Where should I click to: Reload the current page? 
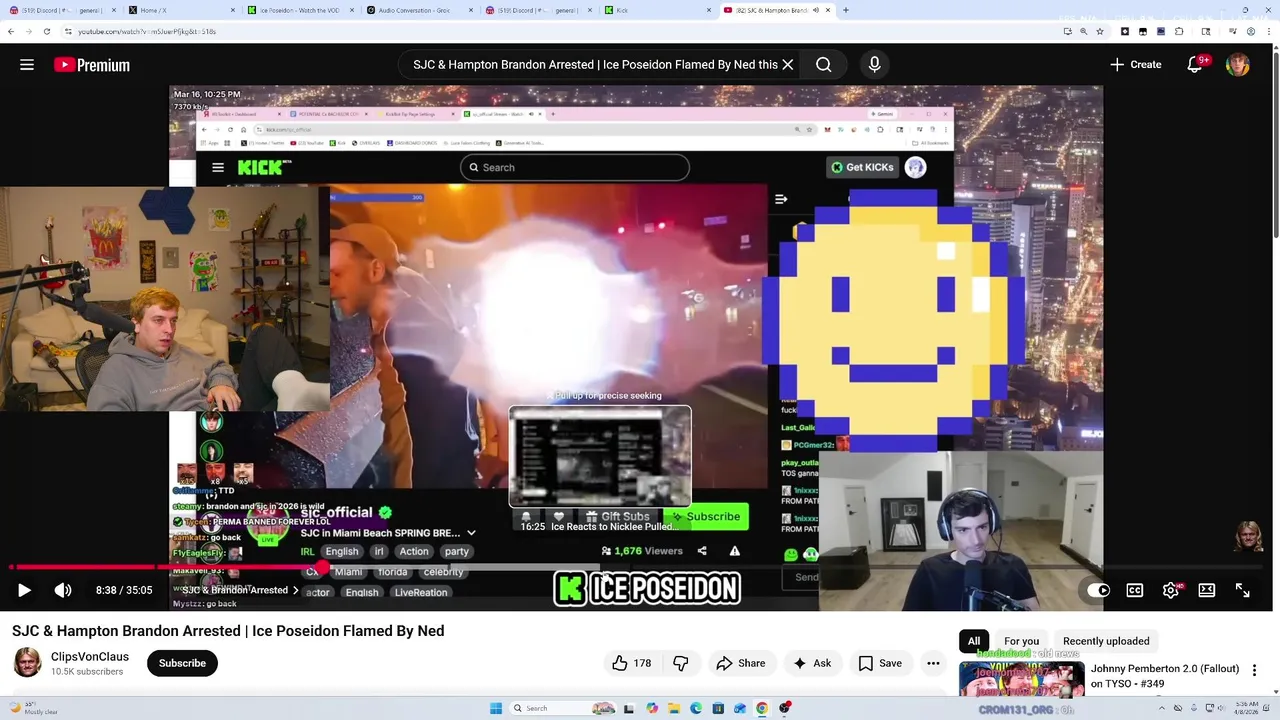(46, 31)
